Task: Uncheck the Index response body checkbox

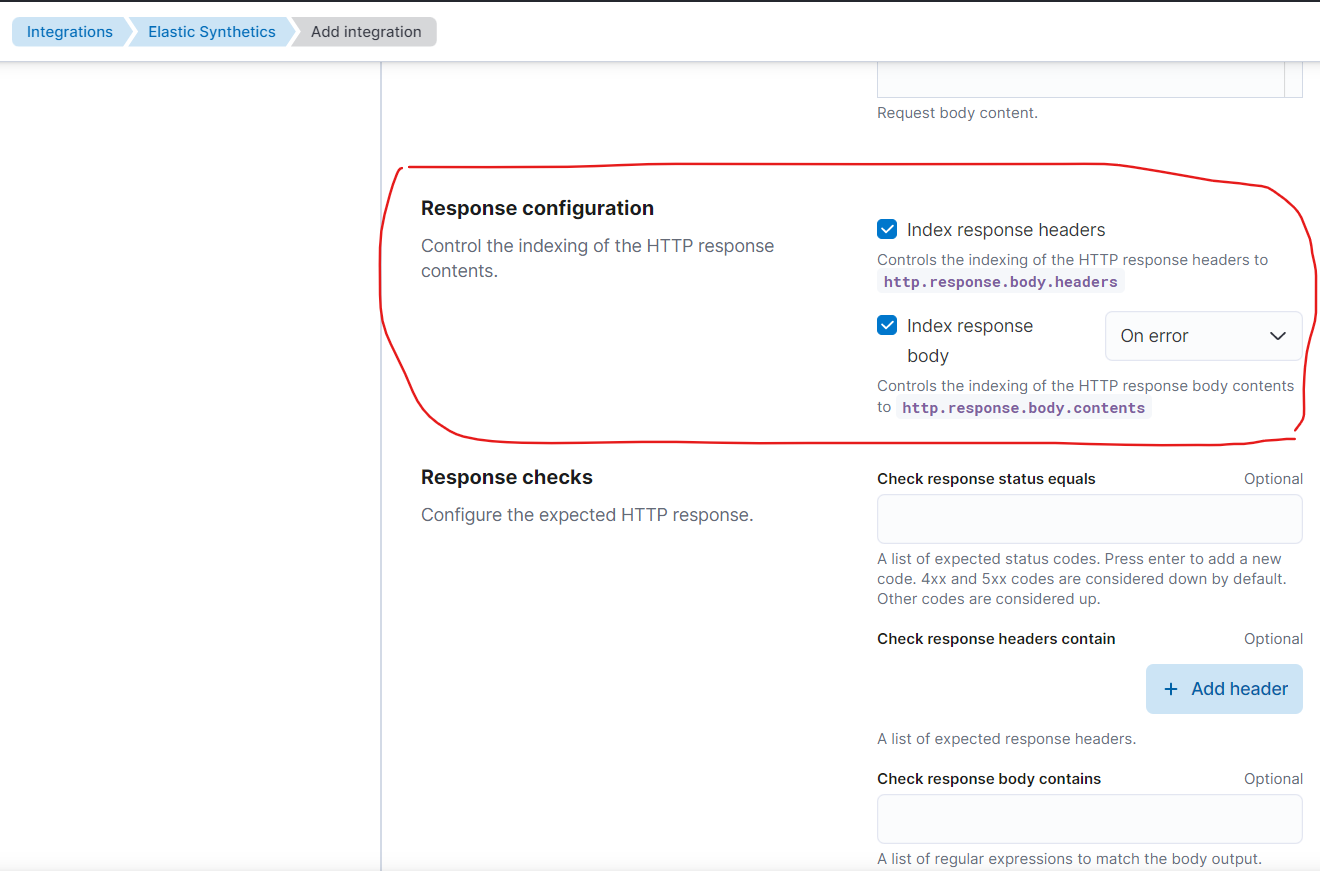Action: tap(887, 326)
